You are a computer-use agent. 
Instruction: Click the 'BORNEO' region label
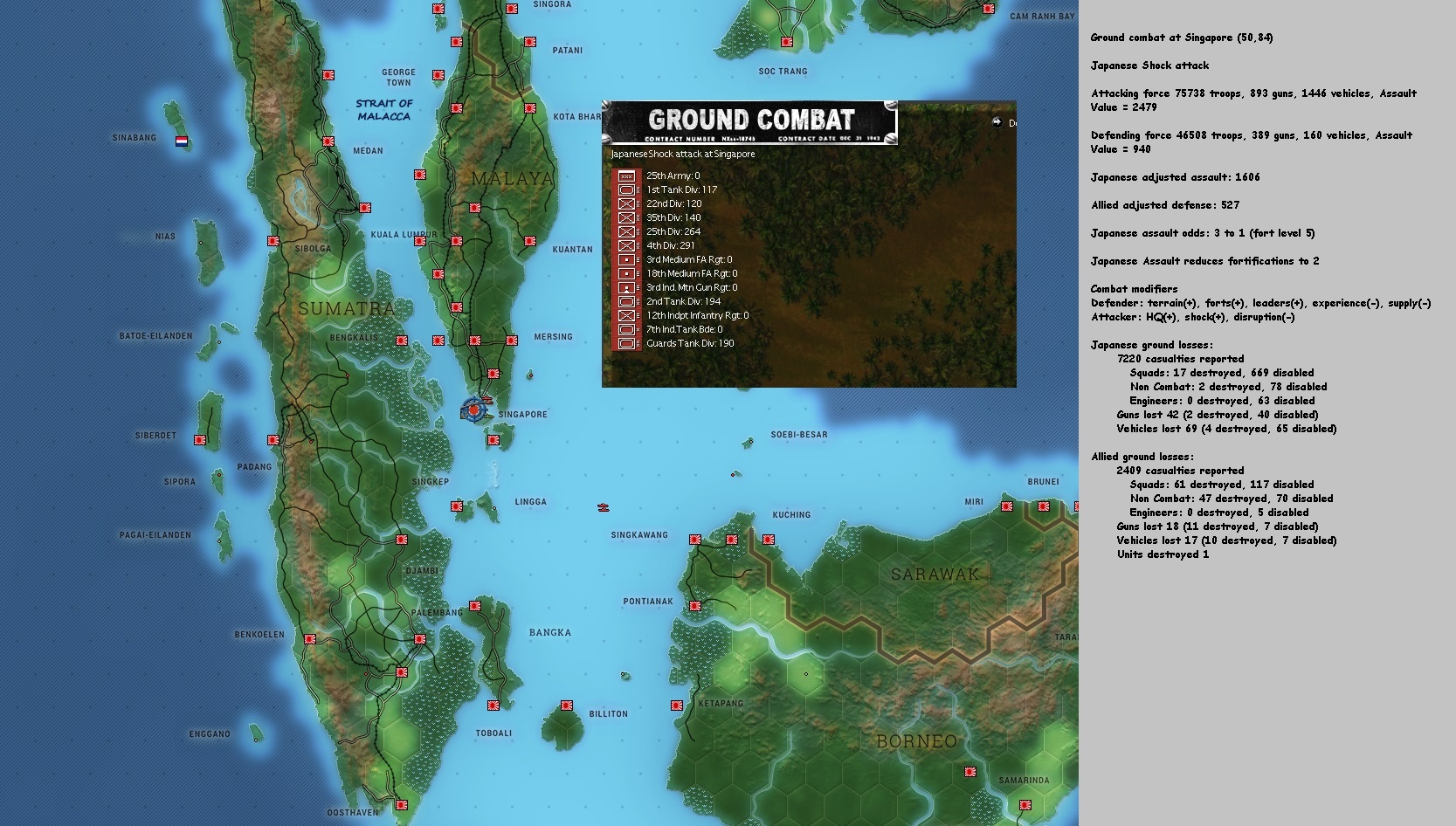916,741
